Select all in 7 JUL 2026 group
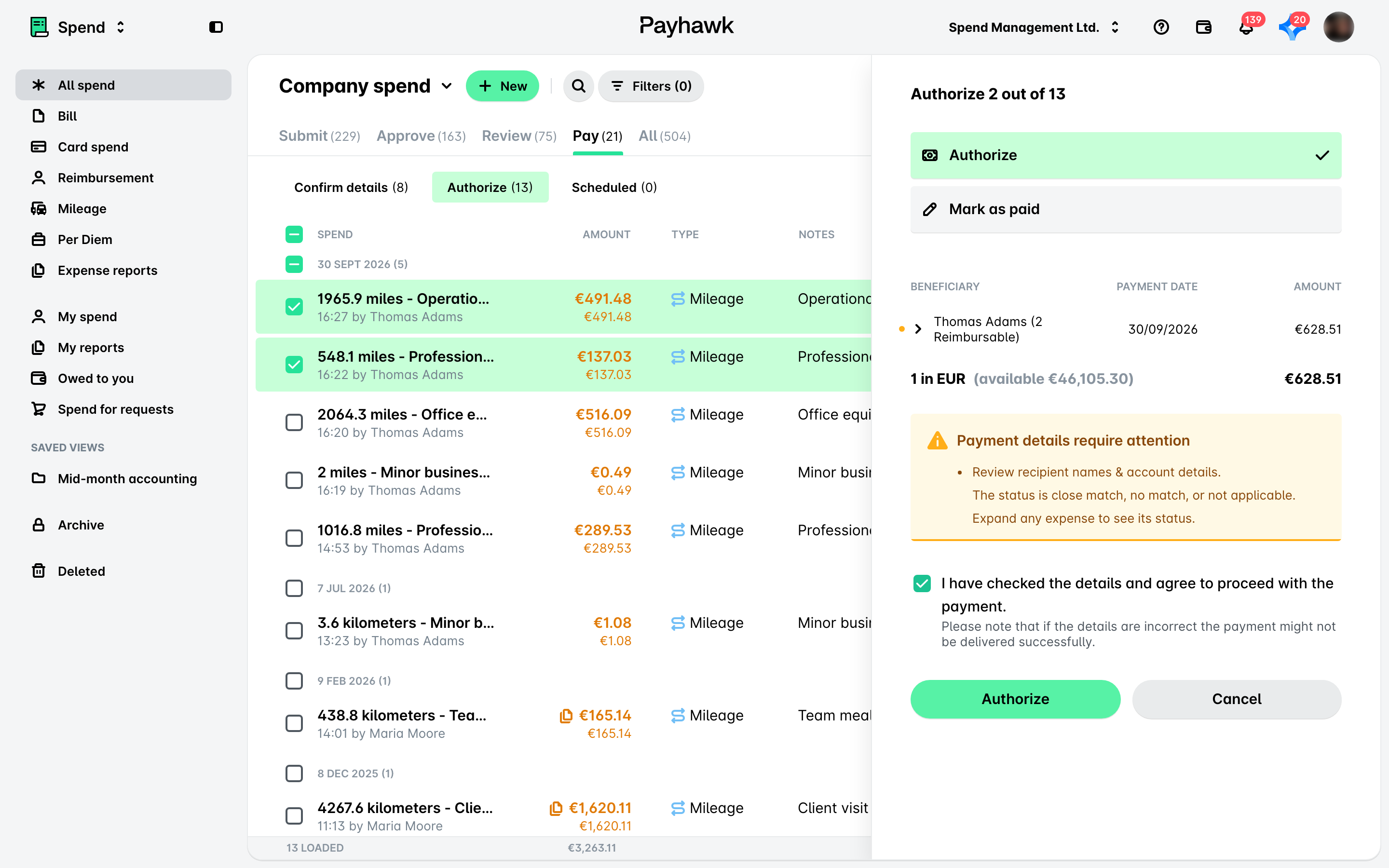Image resolution: width=1389 pixels, height=868 pixels. pyautogui.click(x=294, y=588)
